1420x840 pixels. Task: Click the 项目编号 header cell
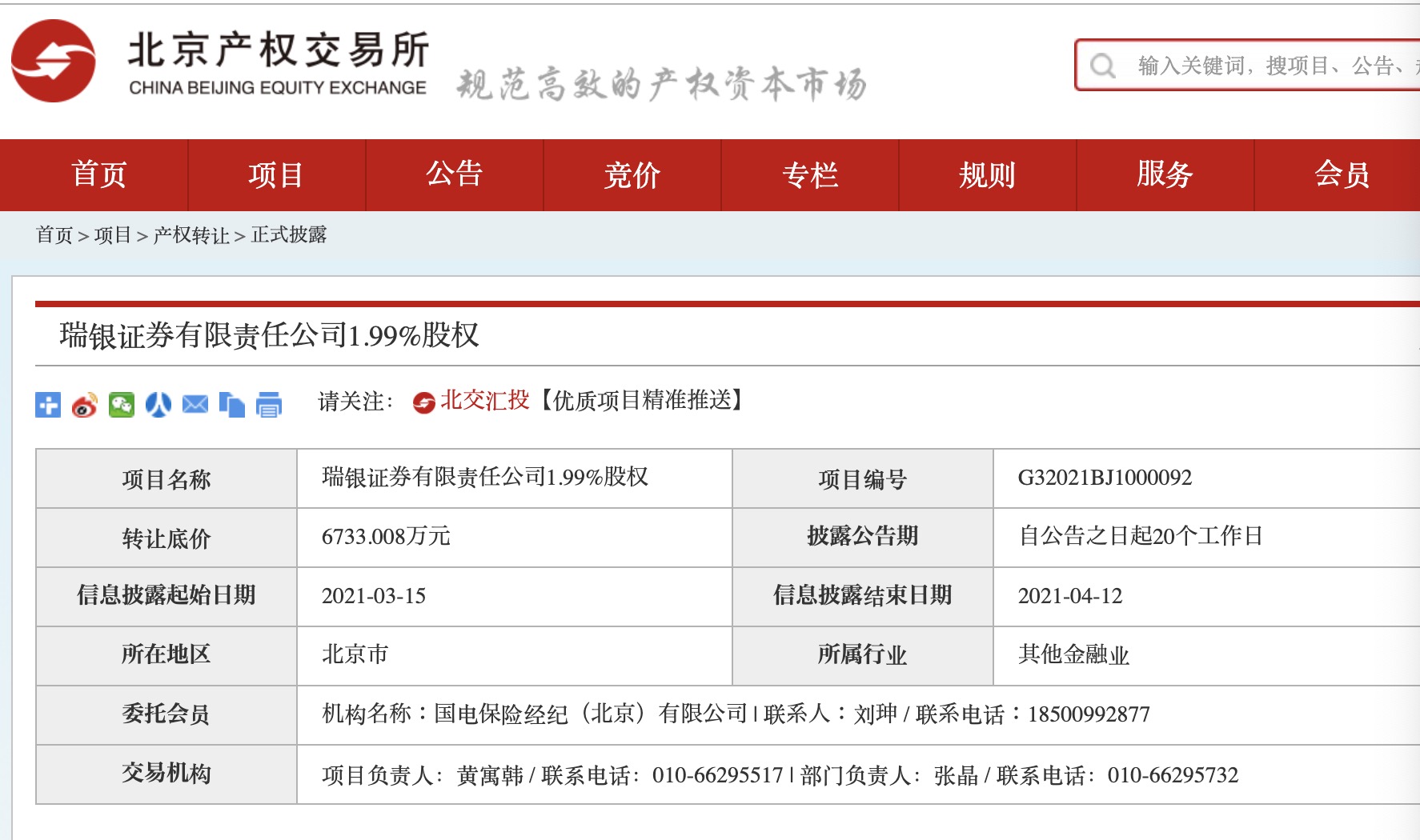click(863, 479)
